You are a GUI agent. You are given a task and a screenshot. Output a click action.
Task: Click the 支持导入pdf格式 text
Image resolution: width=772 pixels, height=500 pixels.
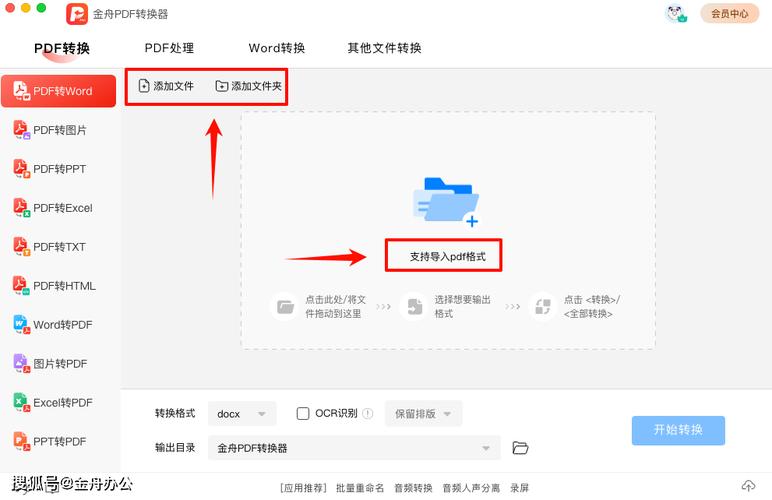click(x=448, y=256)
